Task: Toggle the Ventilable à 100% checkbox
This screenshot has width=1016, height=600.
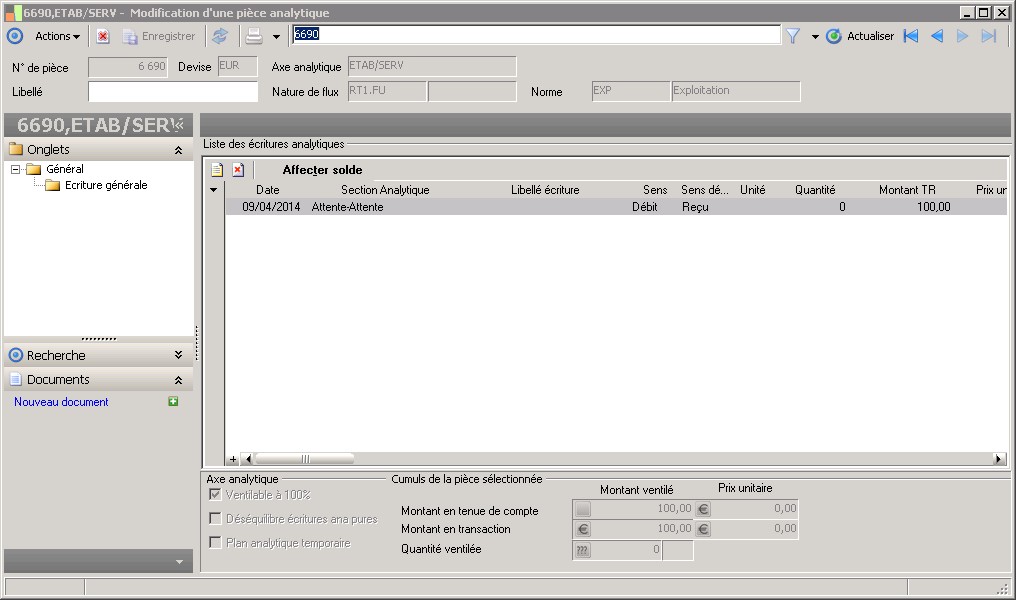Action: 215,495
